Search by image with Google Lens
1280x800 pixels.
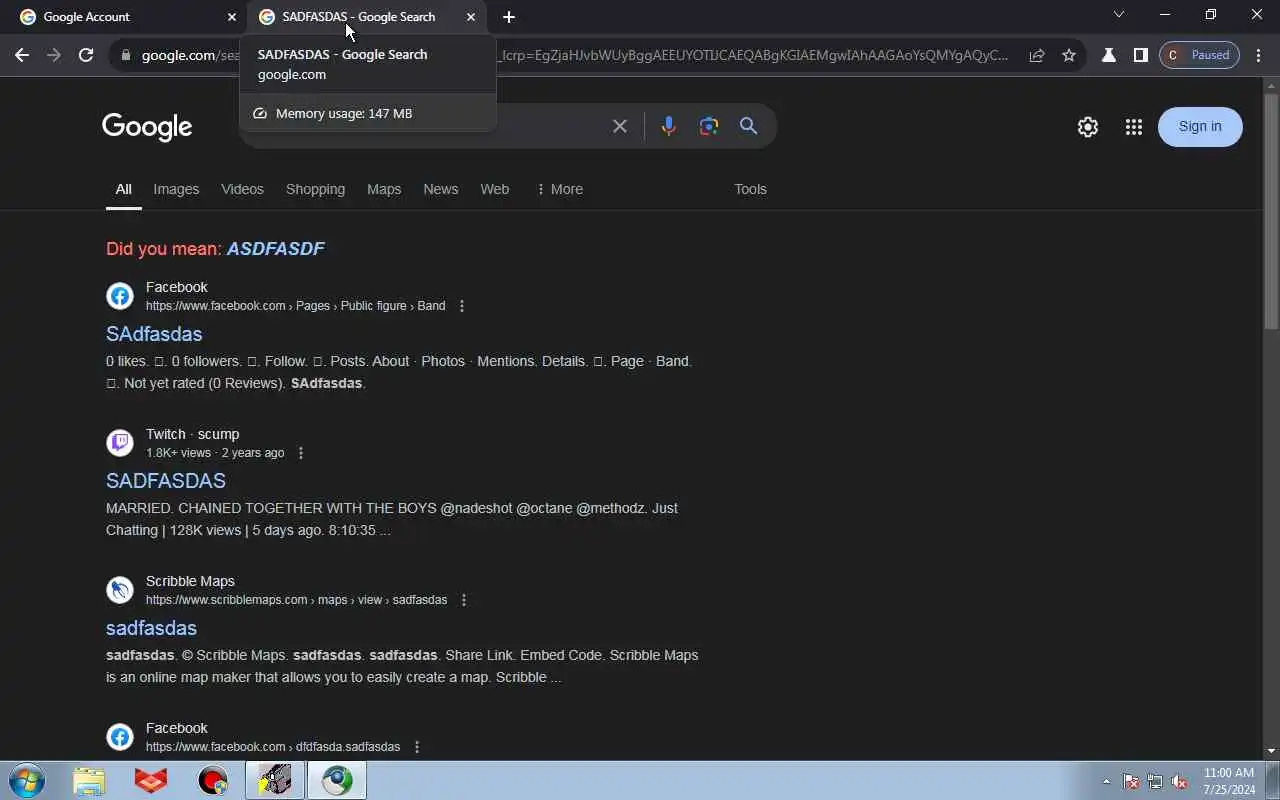(x=709, y=126)
